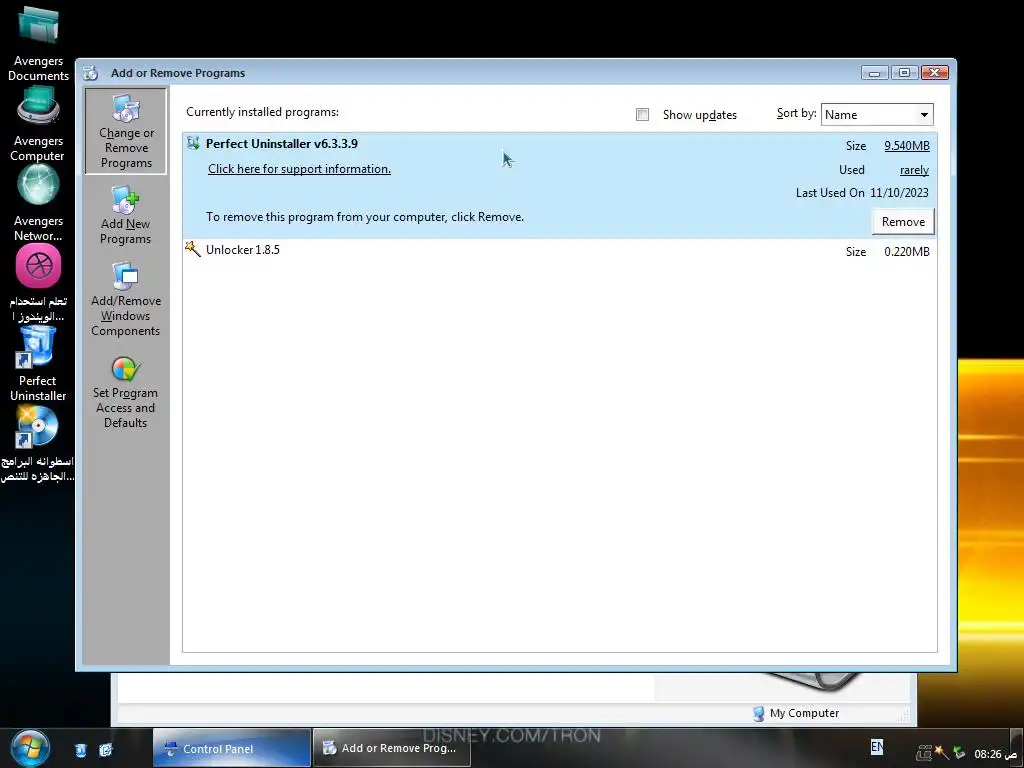
Task: Click the Unlocker 1.8.5 wand icon
Action: coord(193,249)
